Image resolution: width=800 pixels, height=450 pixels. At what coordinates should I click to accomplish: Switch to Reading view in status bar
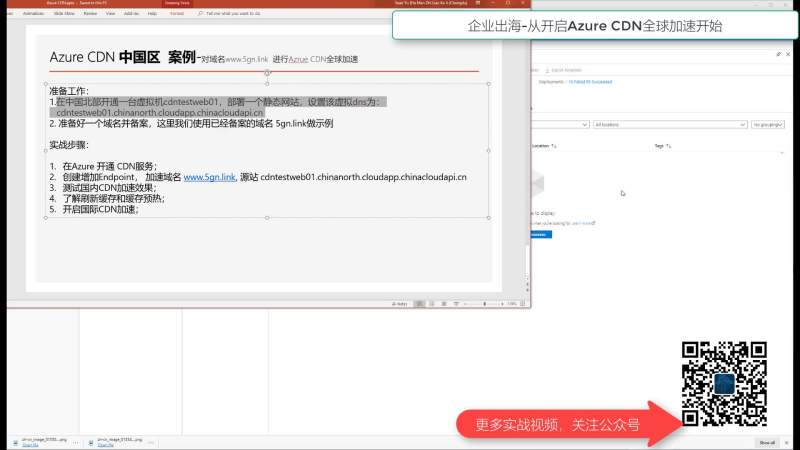444,304
